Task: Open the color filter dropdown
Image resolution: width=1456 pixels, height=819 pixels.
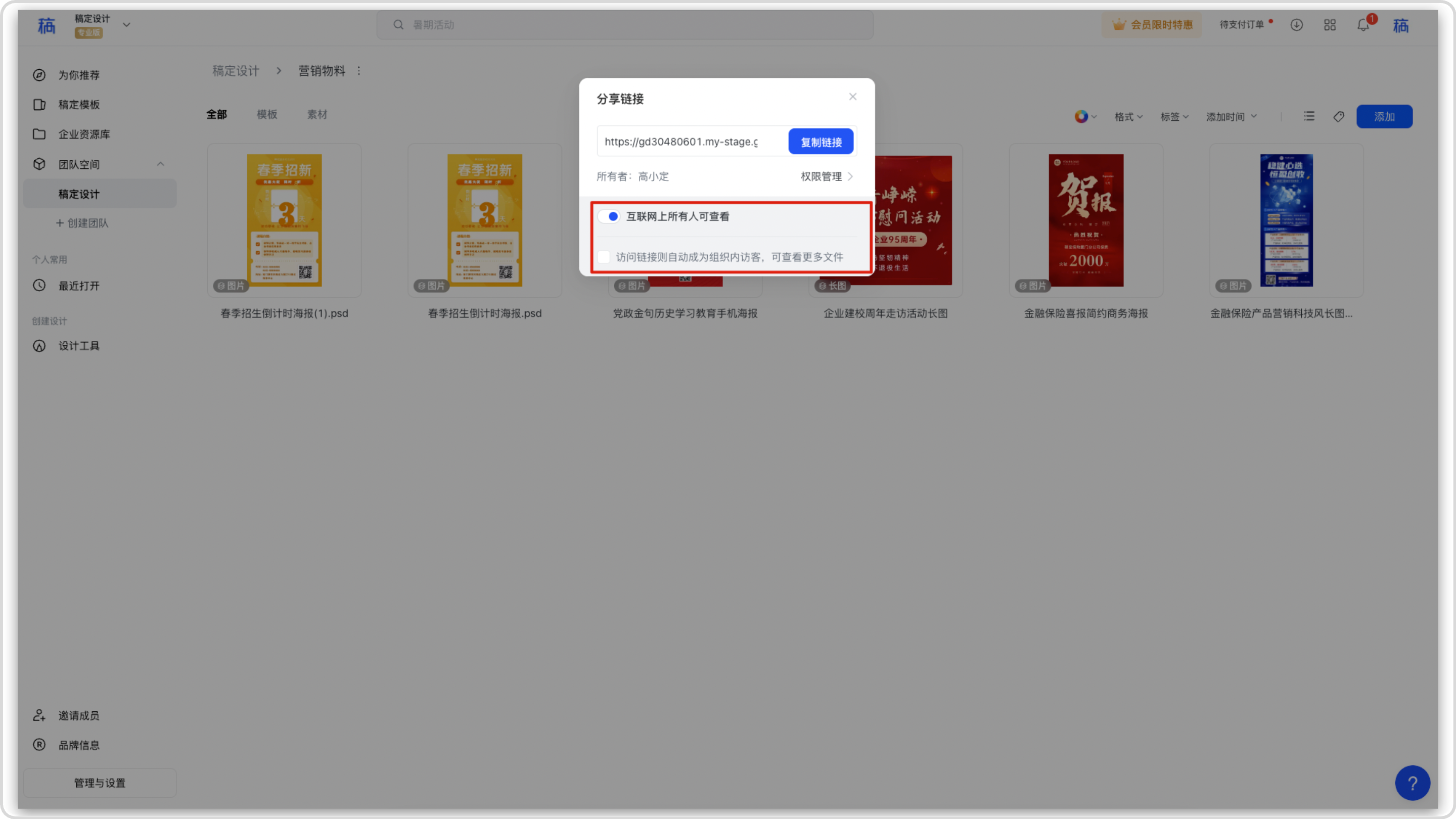Action: click(1085, 116)
